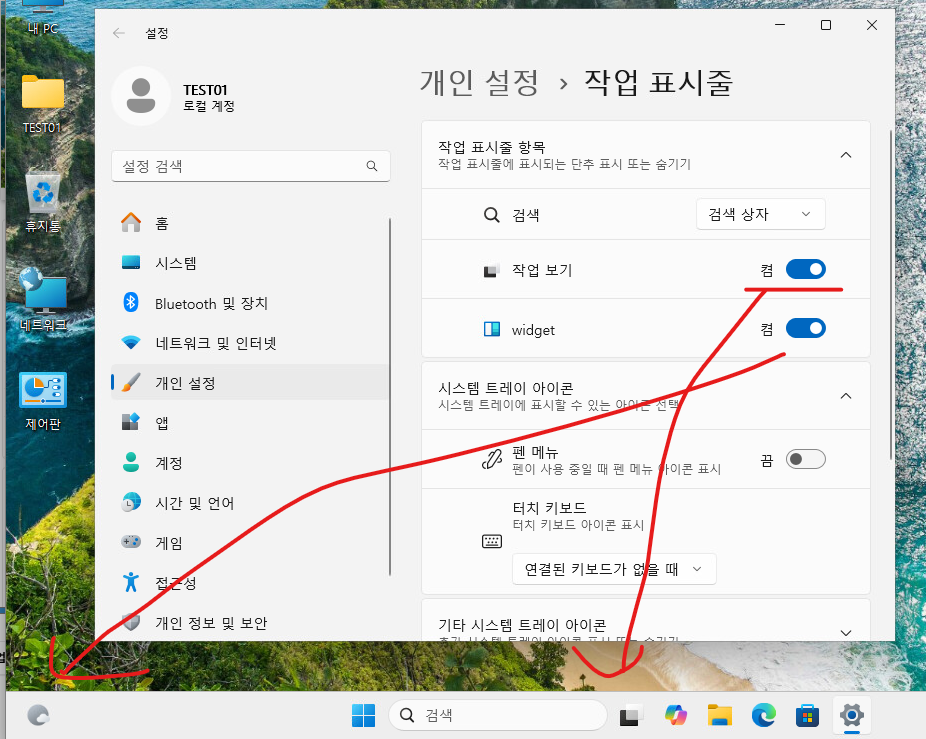Turn off the 작업 보기 toggle
Screen dimensions: 926x739
click(x=806, y=269)
